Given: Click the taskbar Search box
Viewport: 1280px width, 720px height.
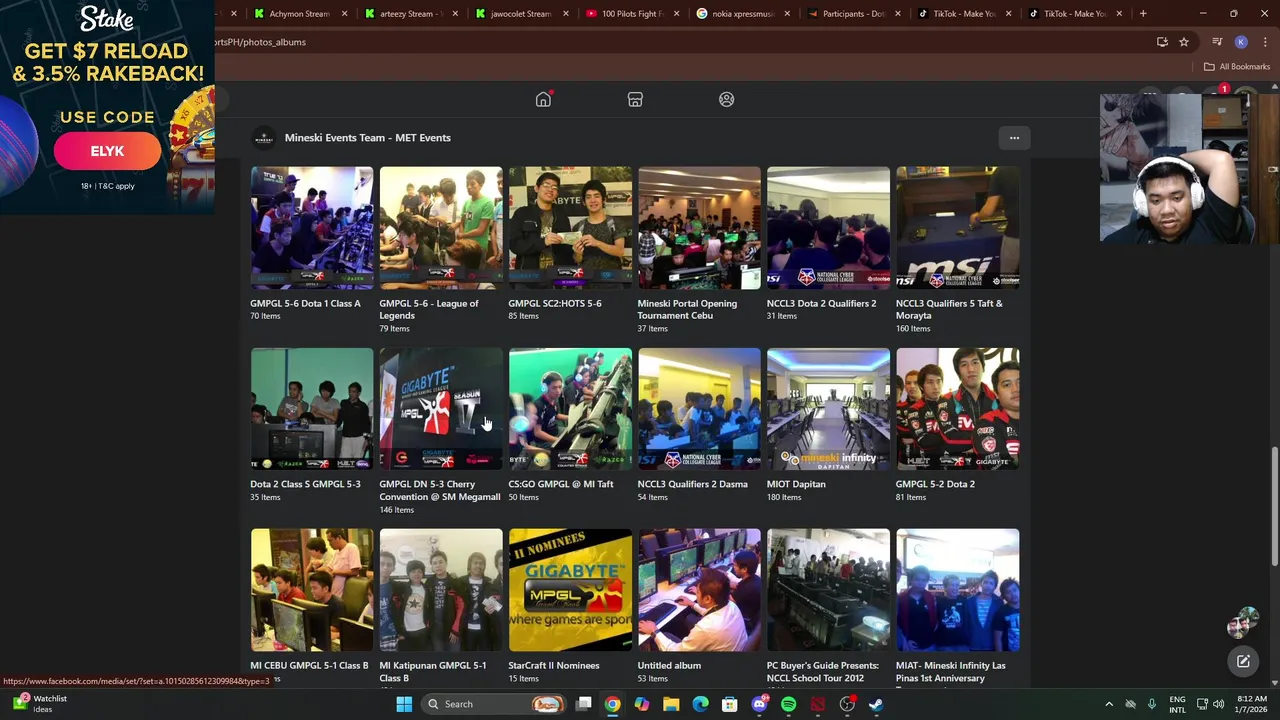Looking at the screenshot, I should tap(492, 704).
